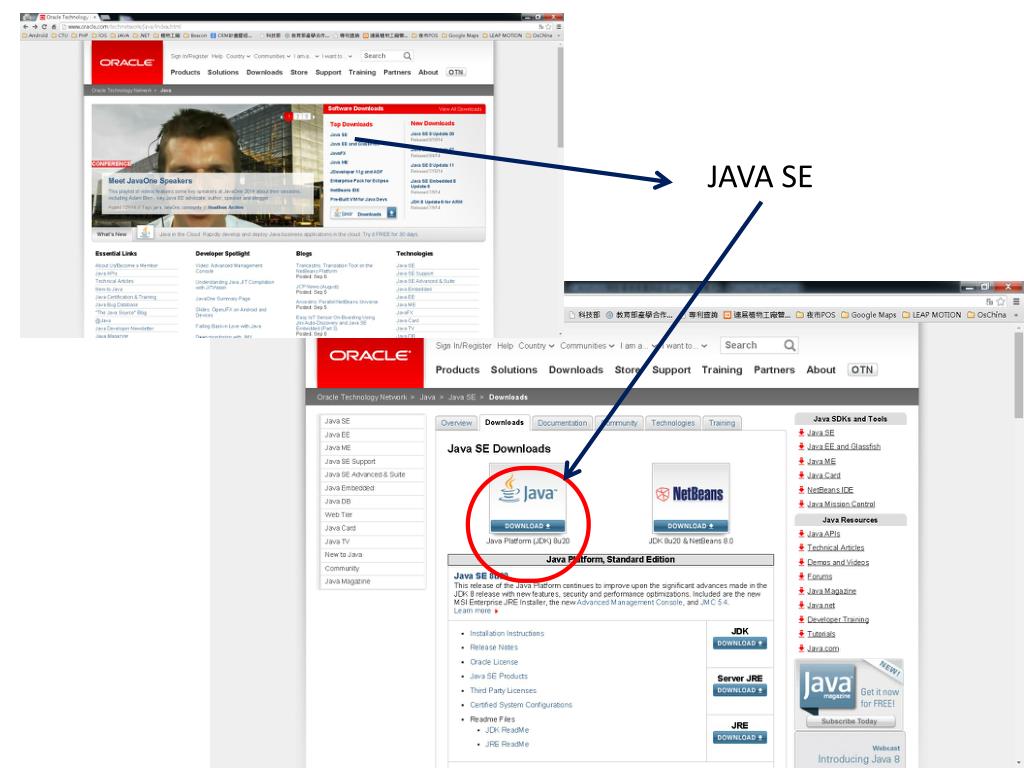1024x768 pixels.
Task: Expand the Country dropdown in the home page window
Action: coord(238,56)
